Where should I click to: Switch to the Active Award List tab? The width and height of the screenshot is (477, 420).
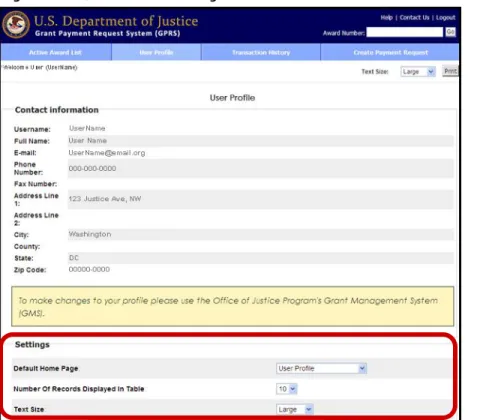click(x=55, y=52)
